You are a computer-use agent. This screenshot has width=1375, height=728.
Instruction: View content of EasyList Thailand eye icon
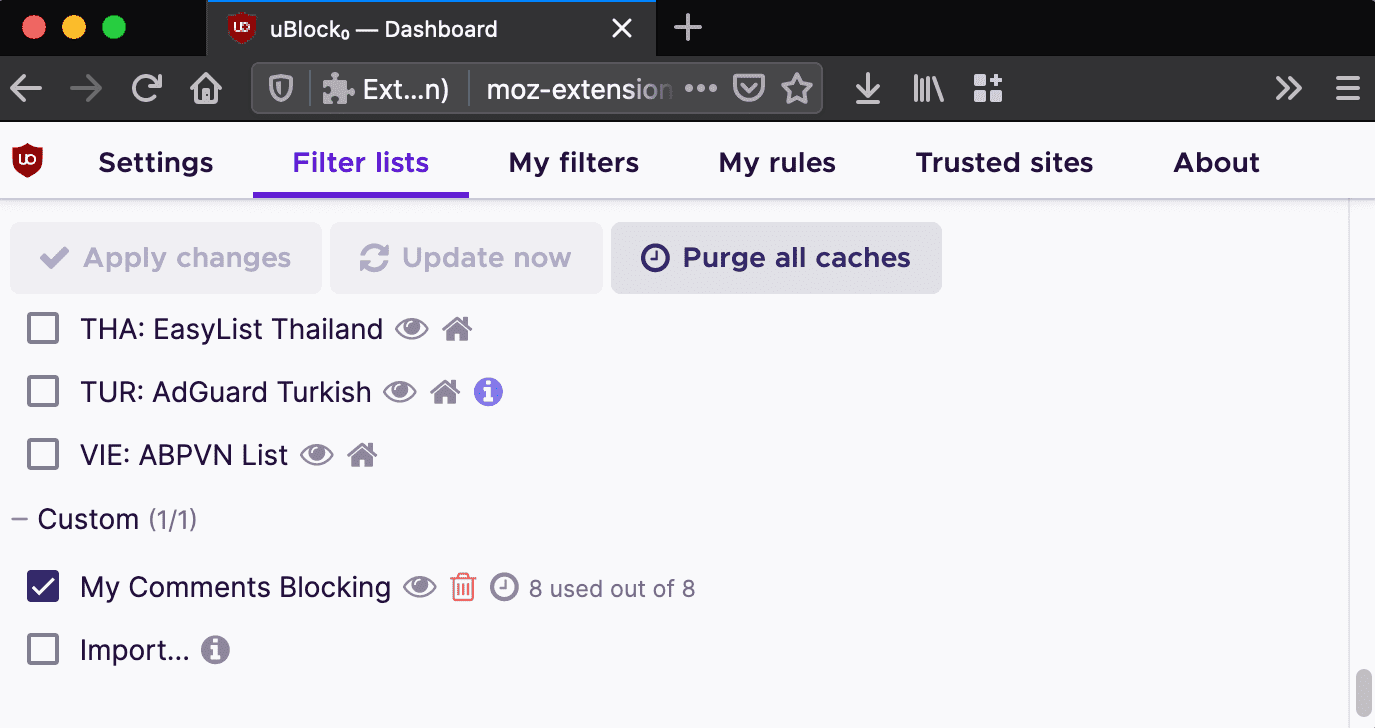pyautogui.click(x=412, y=328)
